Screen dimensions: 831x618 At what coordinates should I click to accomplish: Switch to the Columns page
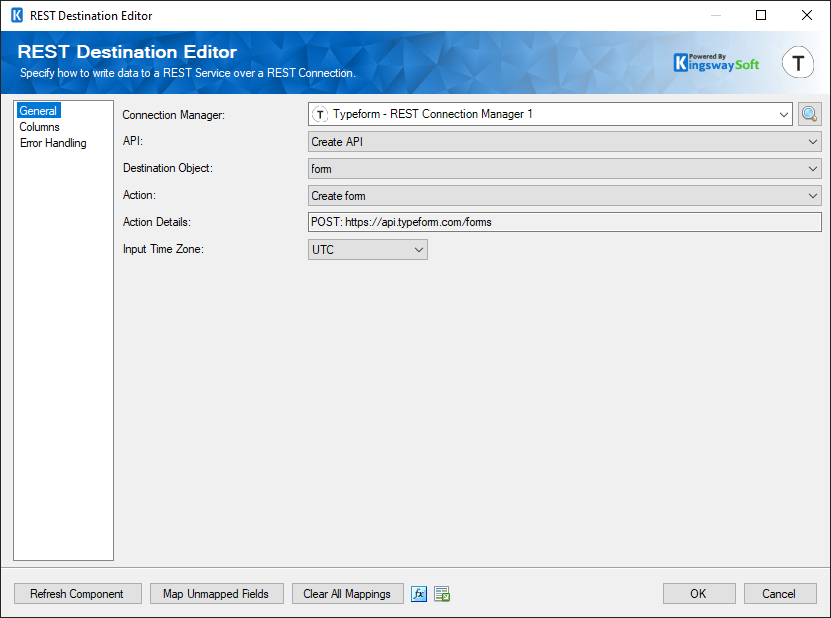pos(39,127)
